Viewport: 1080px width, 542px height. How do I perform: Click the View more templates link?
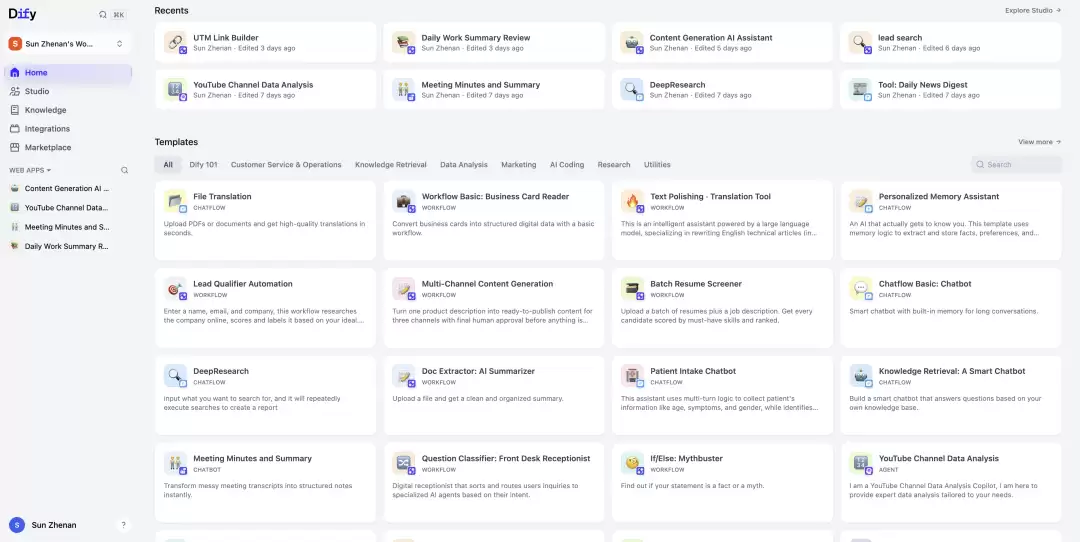pos(1039,142)
